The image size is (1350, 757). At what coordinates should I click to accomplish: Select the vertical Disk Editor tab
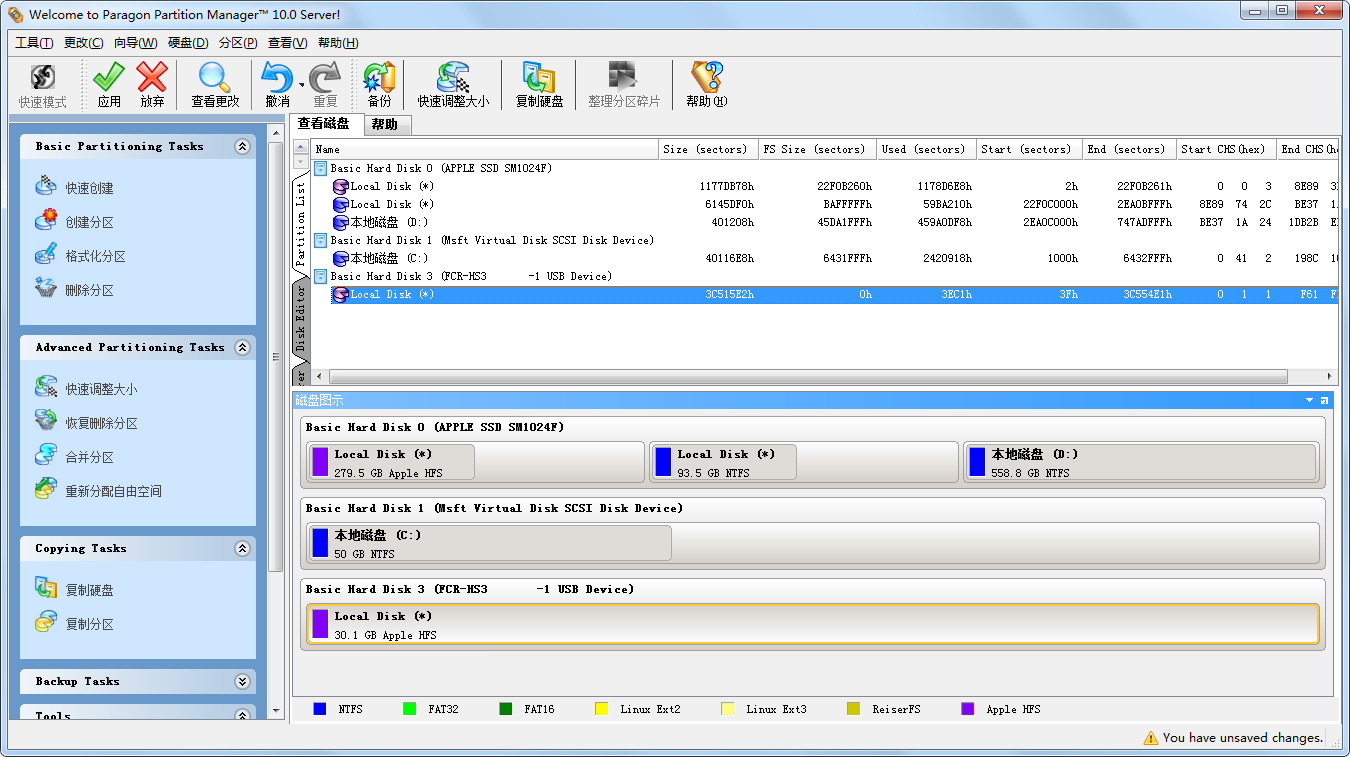click(x=301, y=317)
